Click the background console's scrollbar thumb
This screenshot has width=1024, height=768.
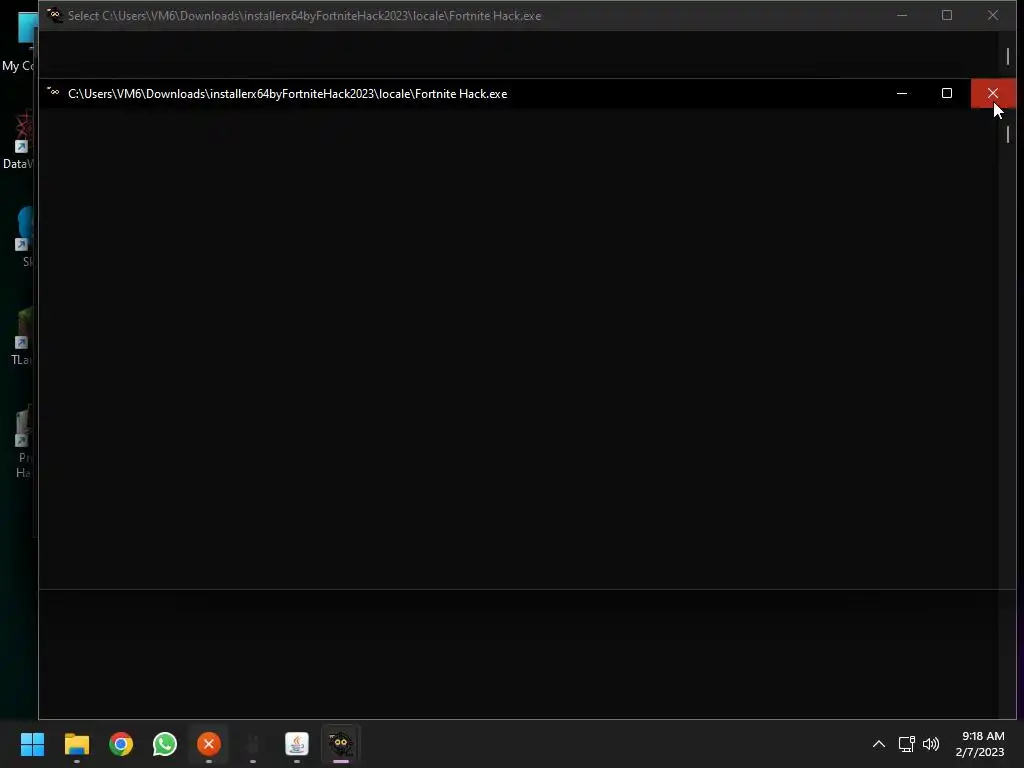click(1008, 57)
